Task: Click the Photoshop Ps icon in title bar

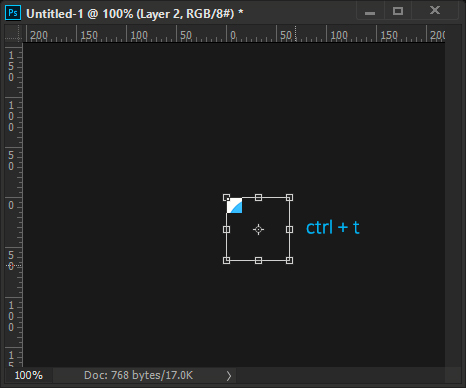Action: tap(13, 13)
